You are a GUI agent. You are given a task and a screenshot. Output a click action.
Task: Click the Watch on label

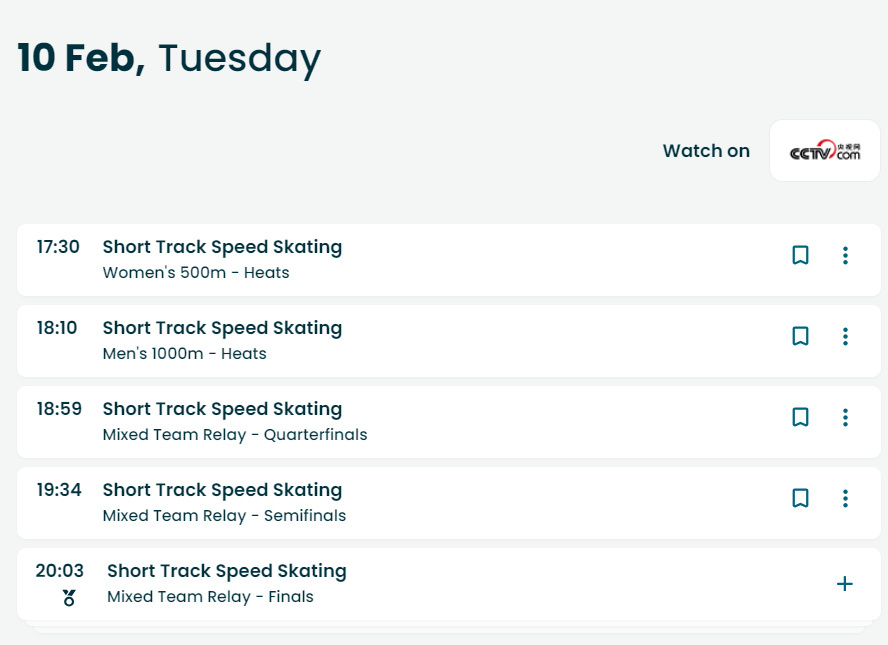click(x=706, y=151)
